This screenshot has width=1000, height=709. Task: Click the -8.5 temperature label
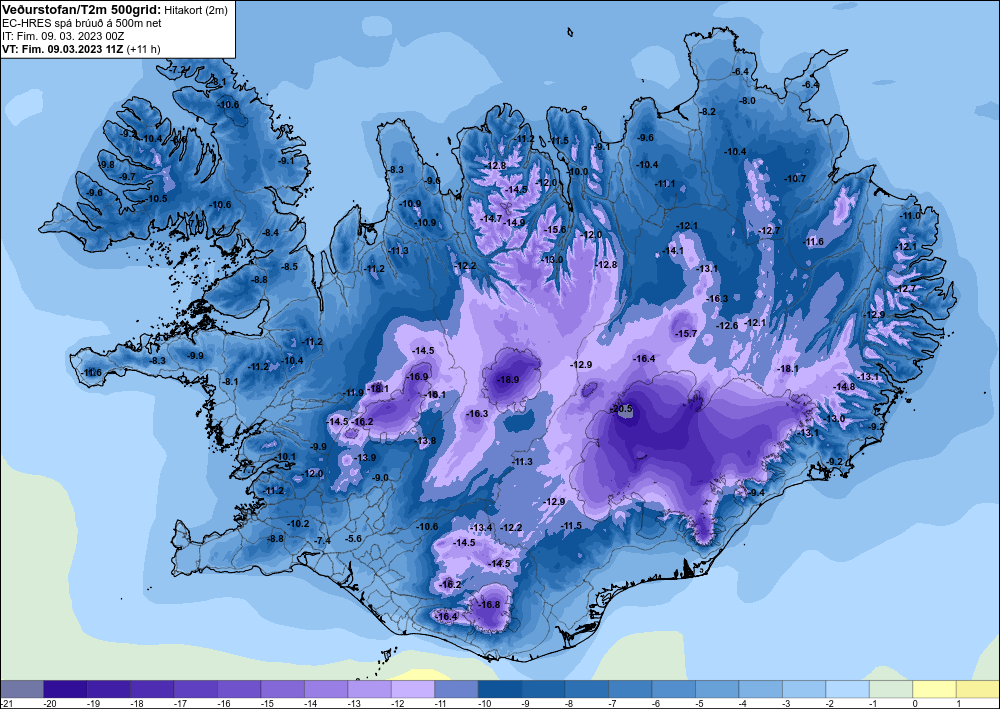(290, 267)
